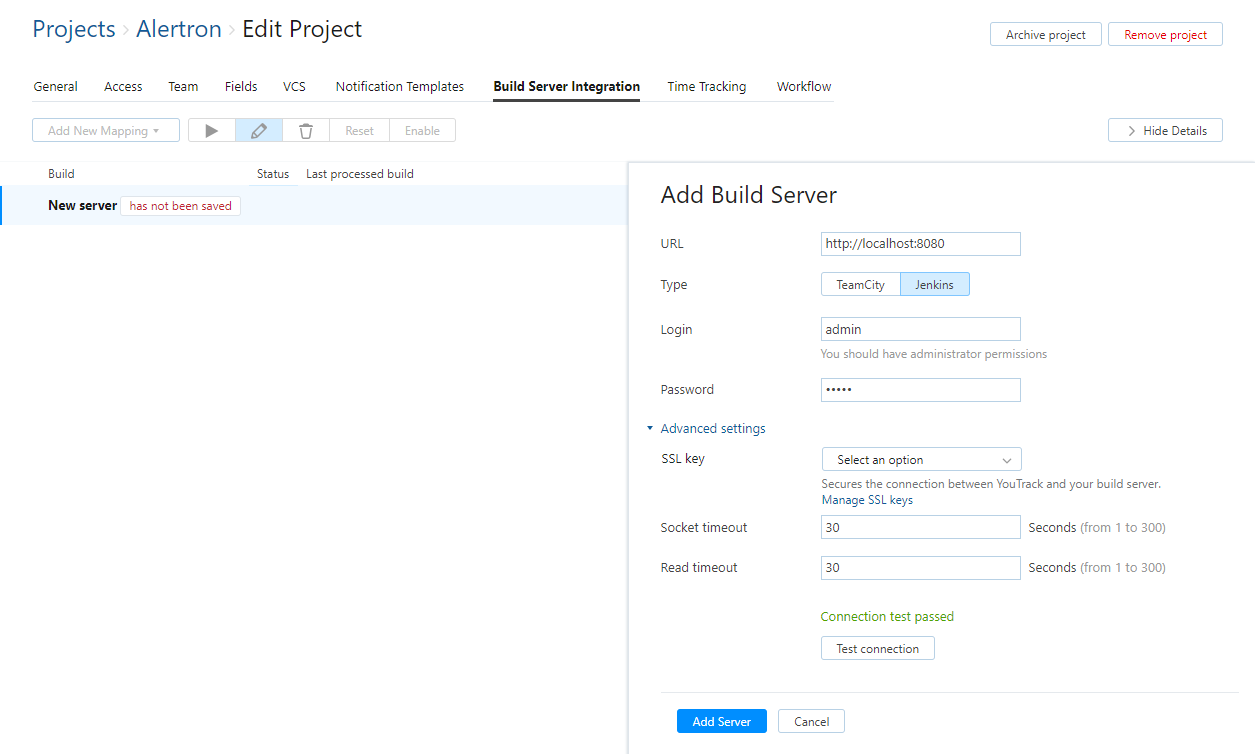Click the Run (play) toolbar icon
This screenshot has height=754, width=1255.
211,131
